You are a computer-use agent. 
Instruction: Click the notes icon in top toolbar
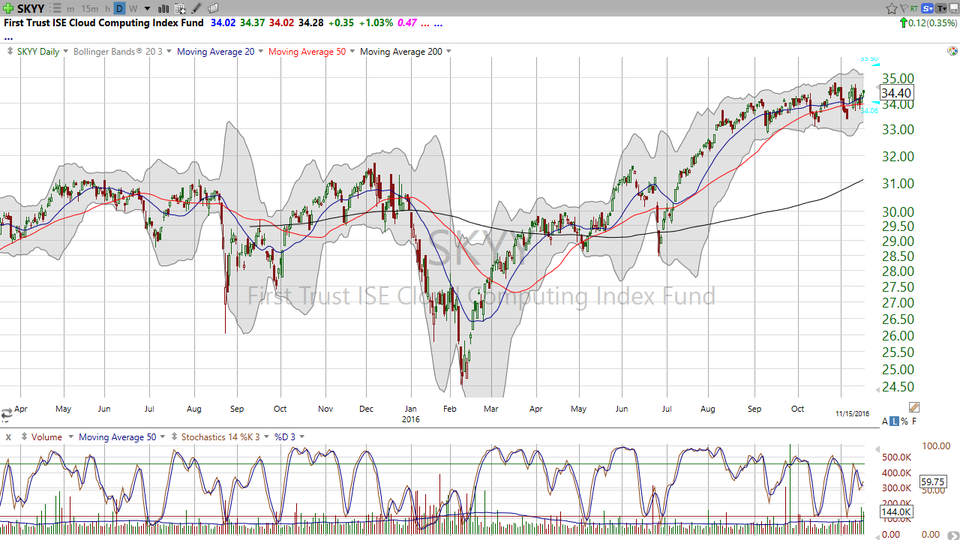tap(213, 9)
